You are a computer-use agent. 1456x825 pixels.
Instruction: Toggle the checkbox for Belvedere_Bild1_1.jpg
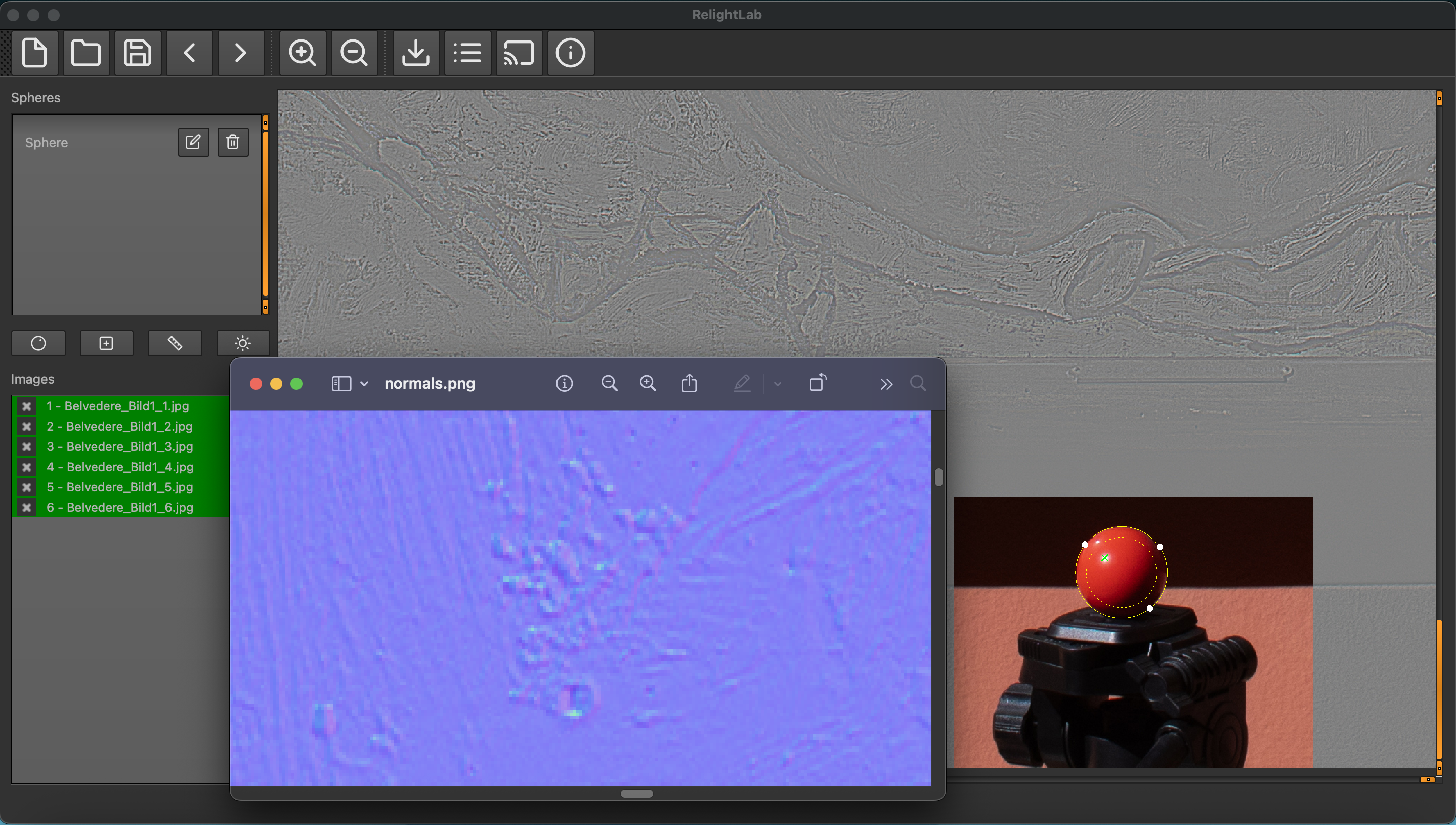(27, 406)
